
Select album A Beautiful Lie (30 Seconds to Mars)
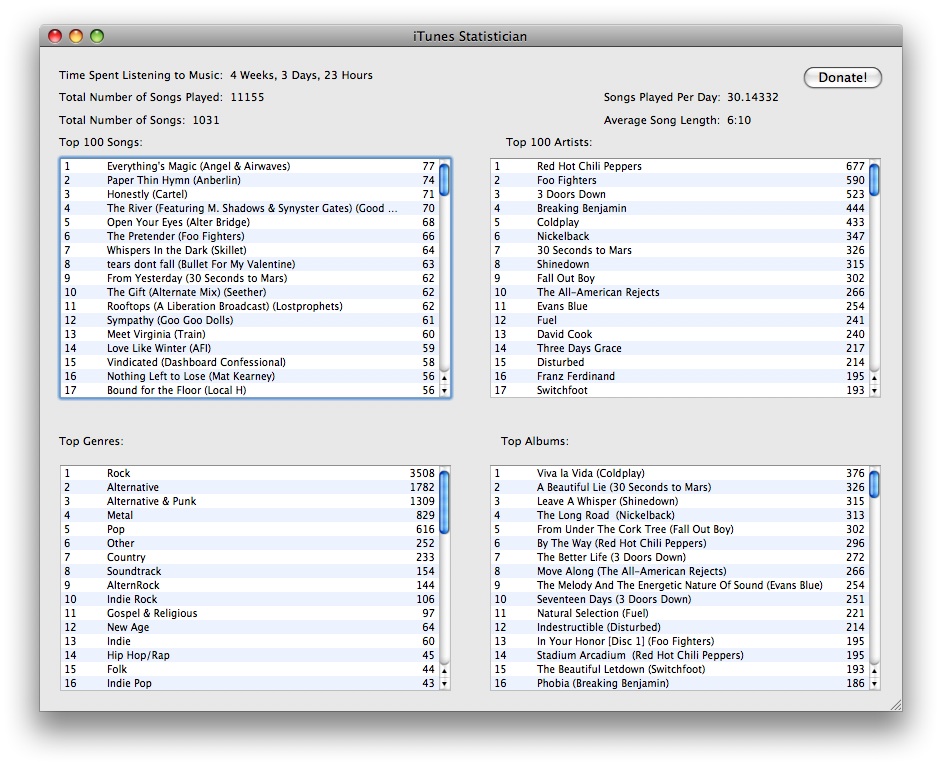[x=679, y=487]
